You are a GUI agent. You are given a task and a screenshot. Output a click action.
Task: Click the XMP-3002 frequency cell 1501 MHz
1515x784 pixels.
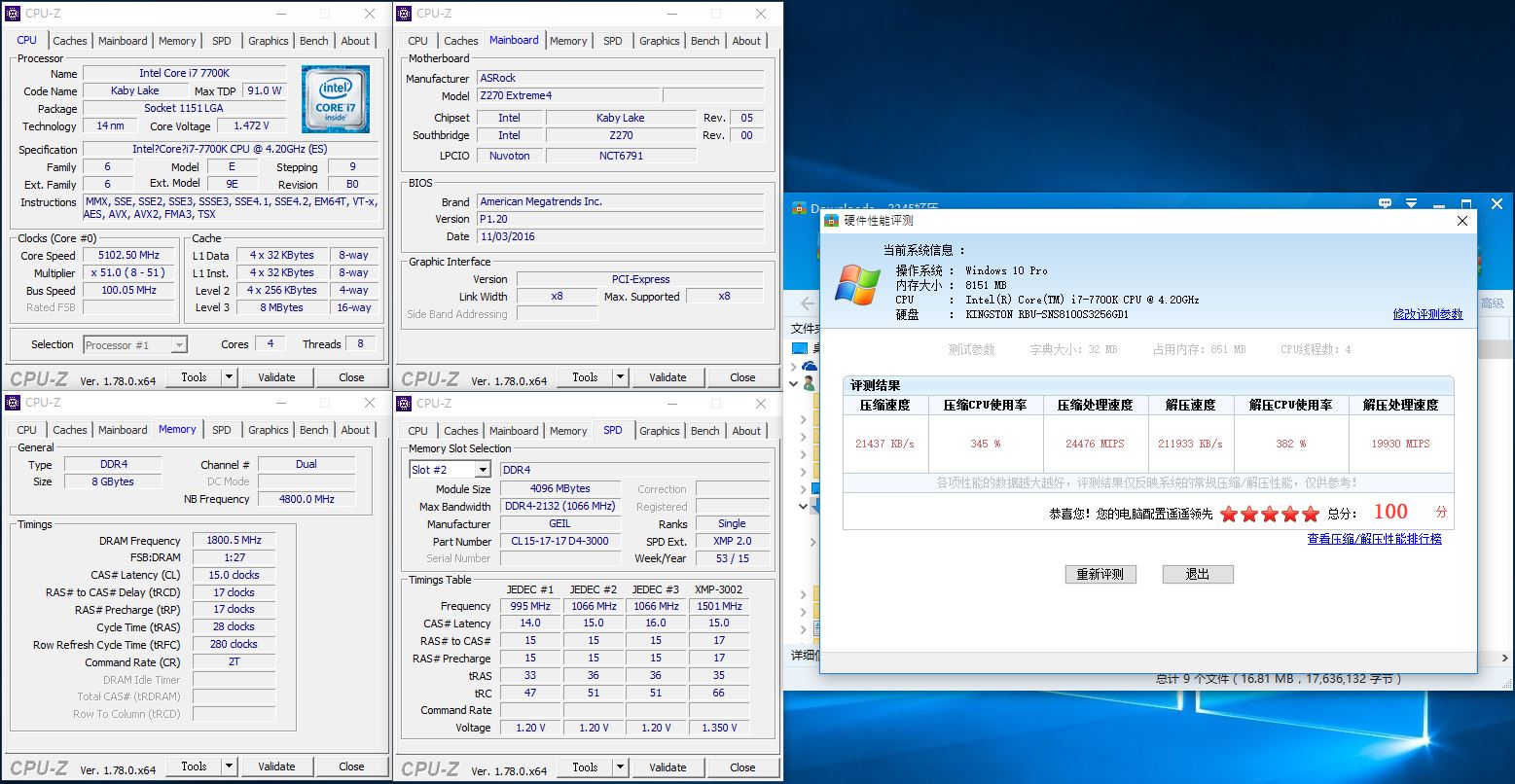pos(719,606)
